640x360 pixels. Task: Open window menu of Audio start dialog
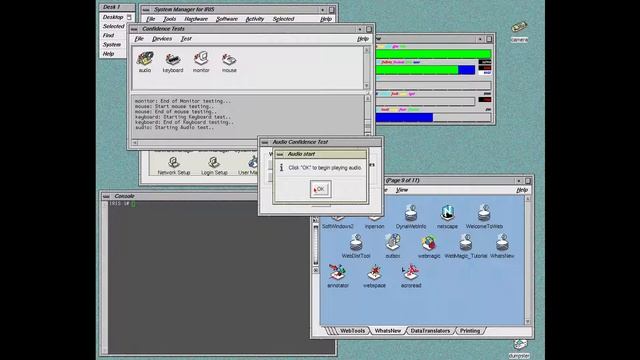pyautogui.click(x=280, y=154)
